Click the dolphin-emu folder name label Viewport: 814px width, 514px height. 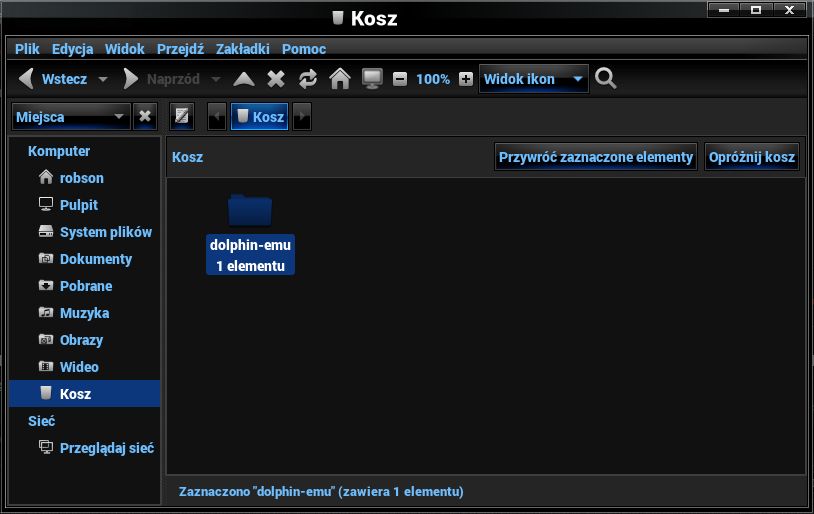250,245
